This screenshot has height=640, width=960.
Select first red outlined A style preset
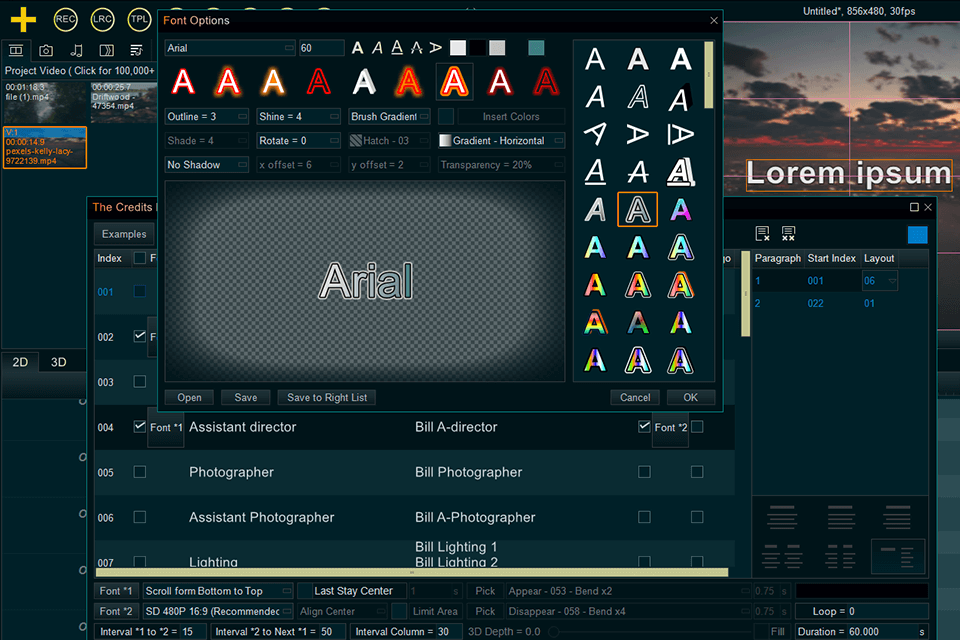[x=183, y=81]
